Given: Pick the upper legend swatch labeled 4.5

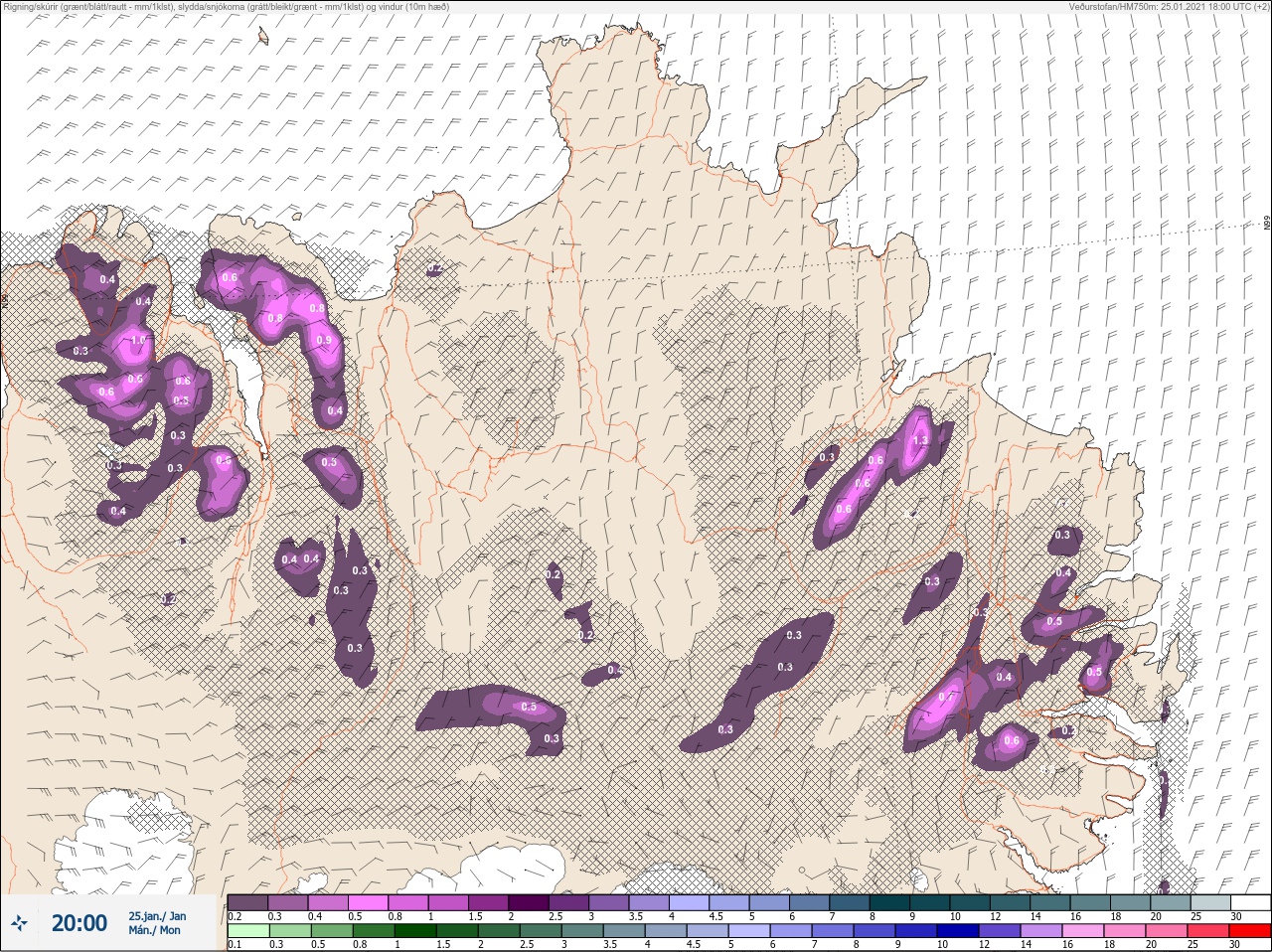Looking at the screenshot, I should point(730,902).
